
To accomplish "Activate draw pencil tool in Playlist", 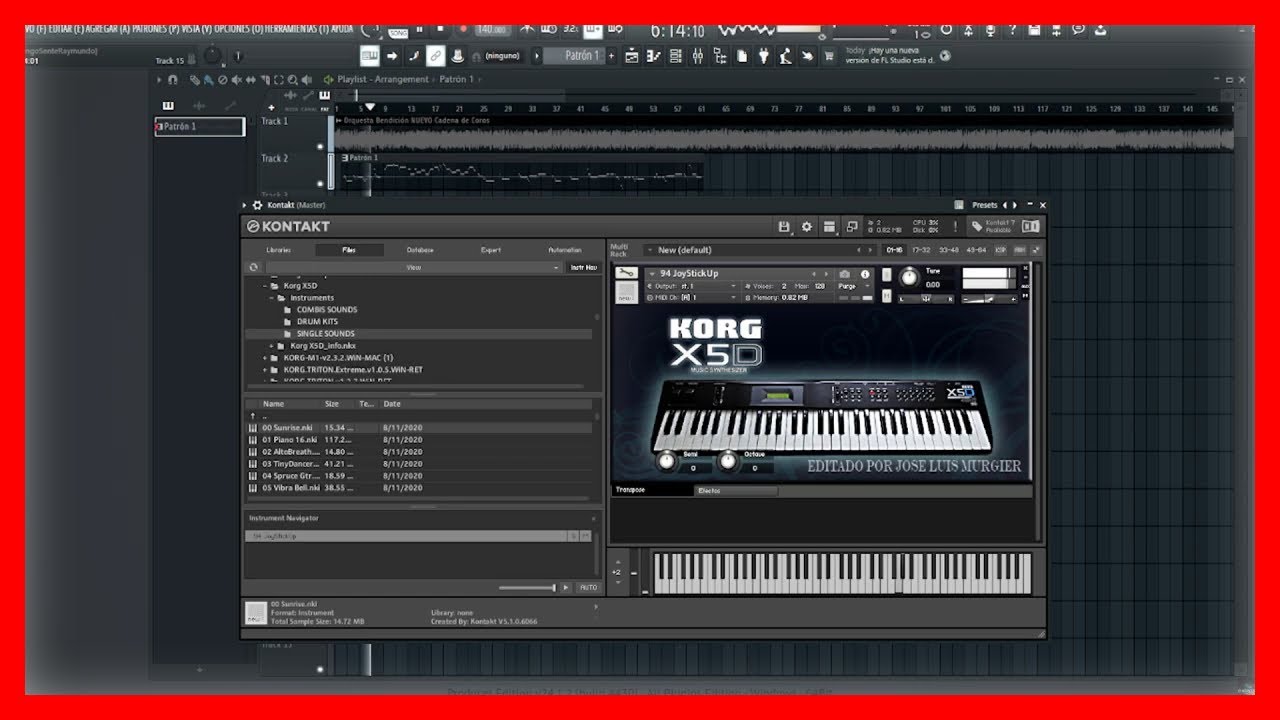I will (x=196, y=79).
